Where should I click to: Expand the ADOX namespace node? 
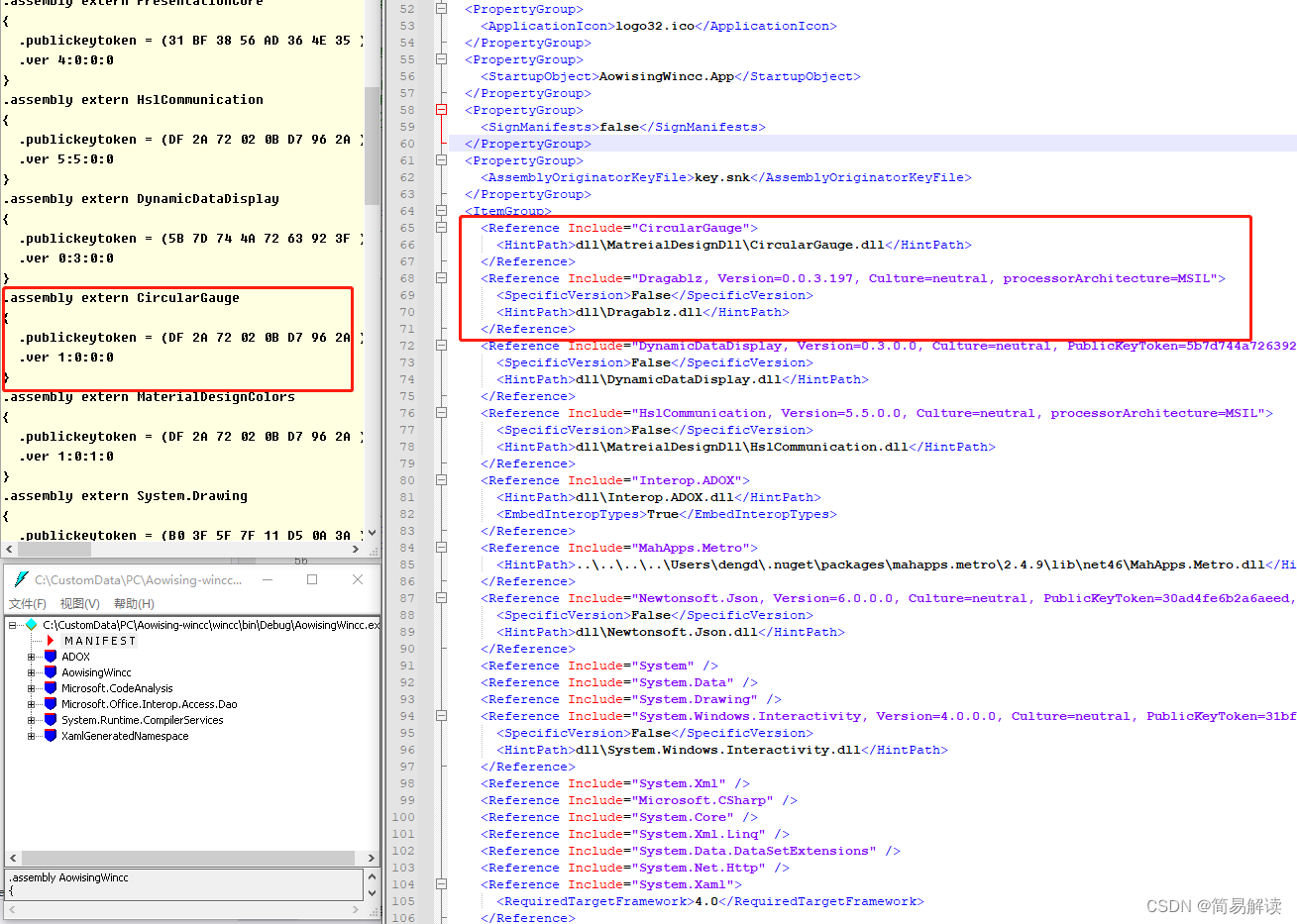click(x=31, y=657)
